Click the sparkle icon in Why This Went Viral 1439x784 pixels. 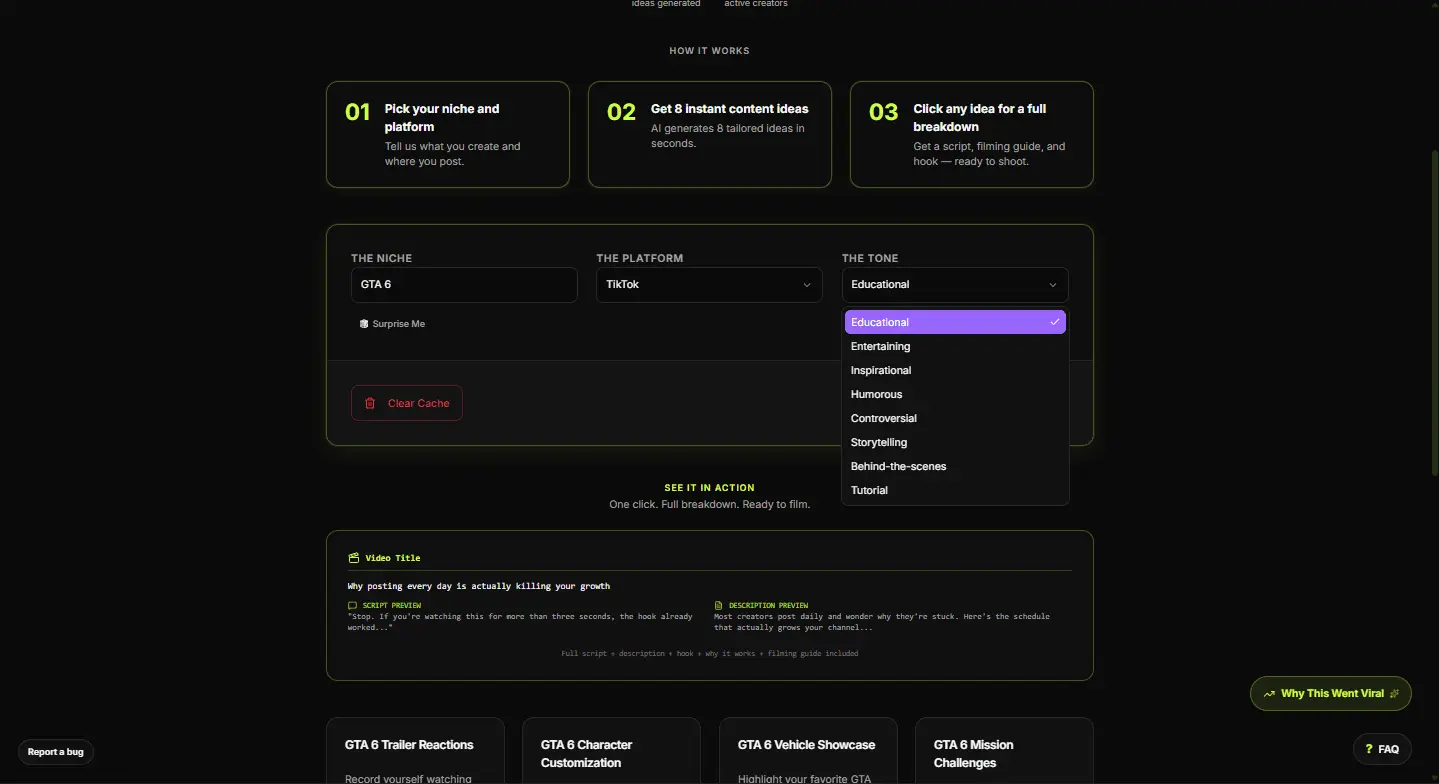[1394, 693]
